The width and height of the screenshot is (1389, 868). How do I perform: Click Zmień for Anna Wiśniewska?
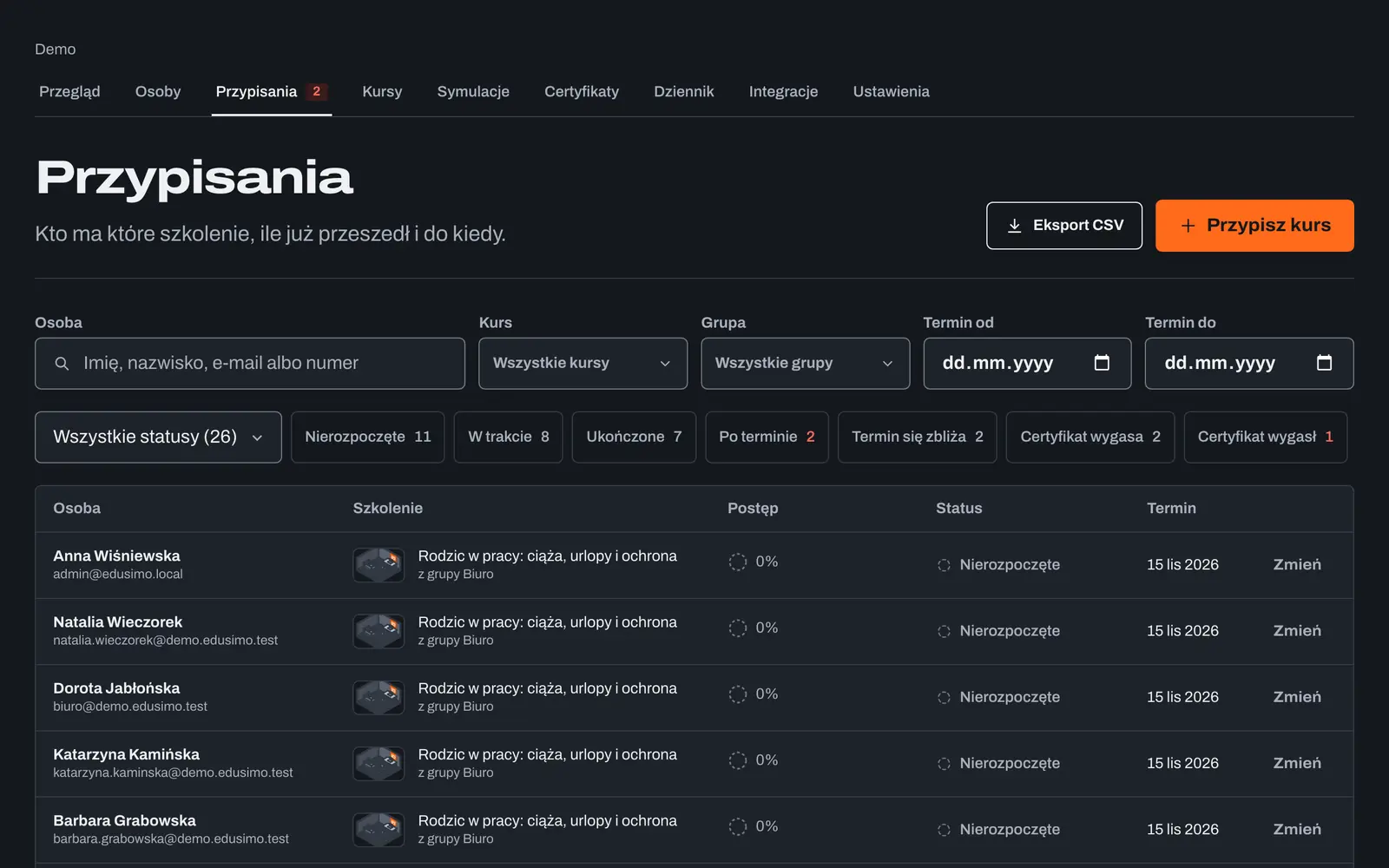click(x=1297, y=565)
